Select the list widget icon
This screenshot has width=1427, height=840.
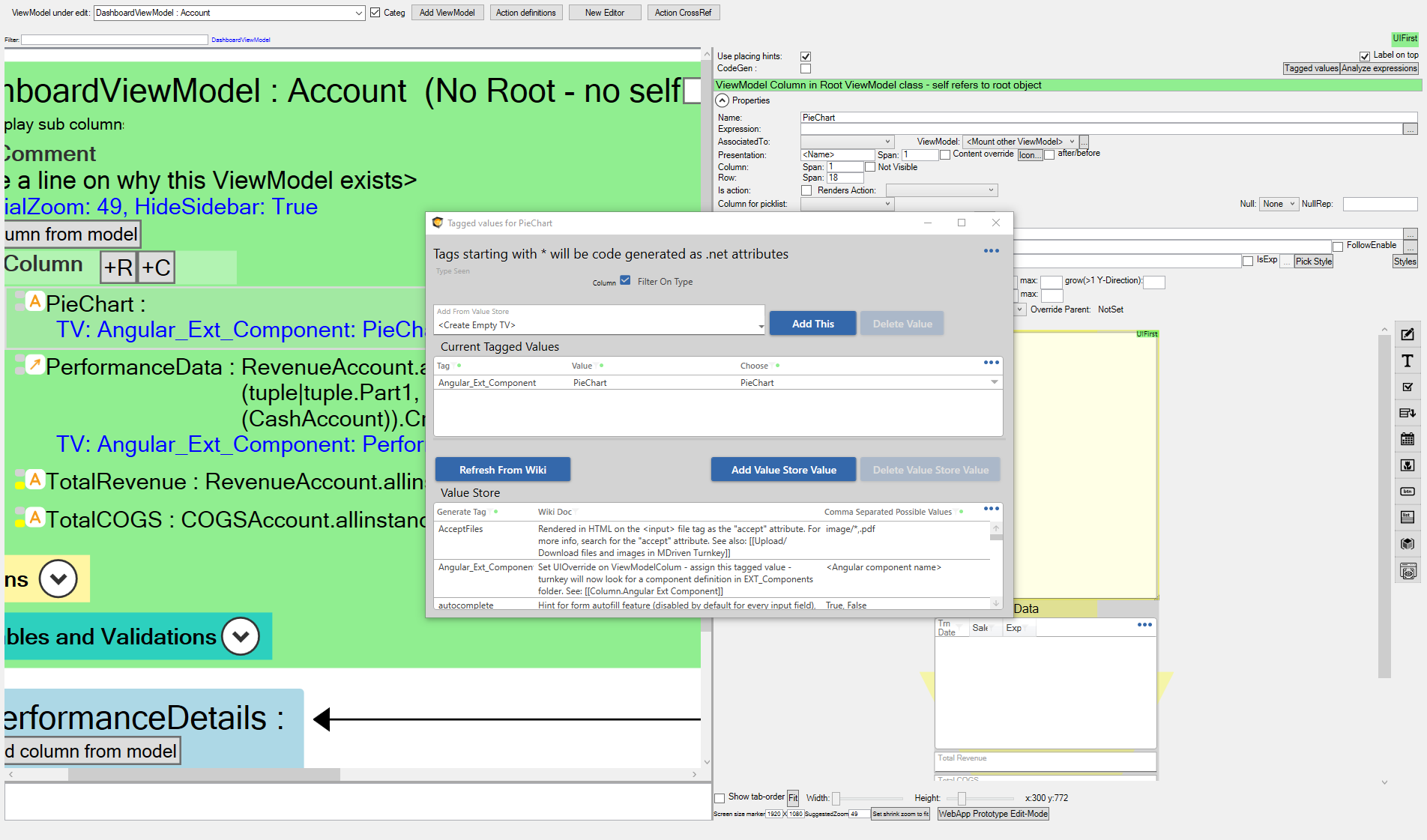coord(1408,517)
